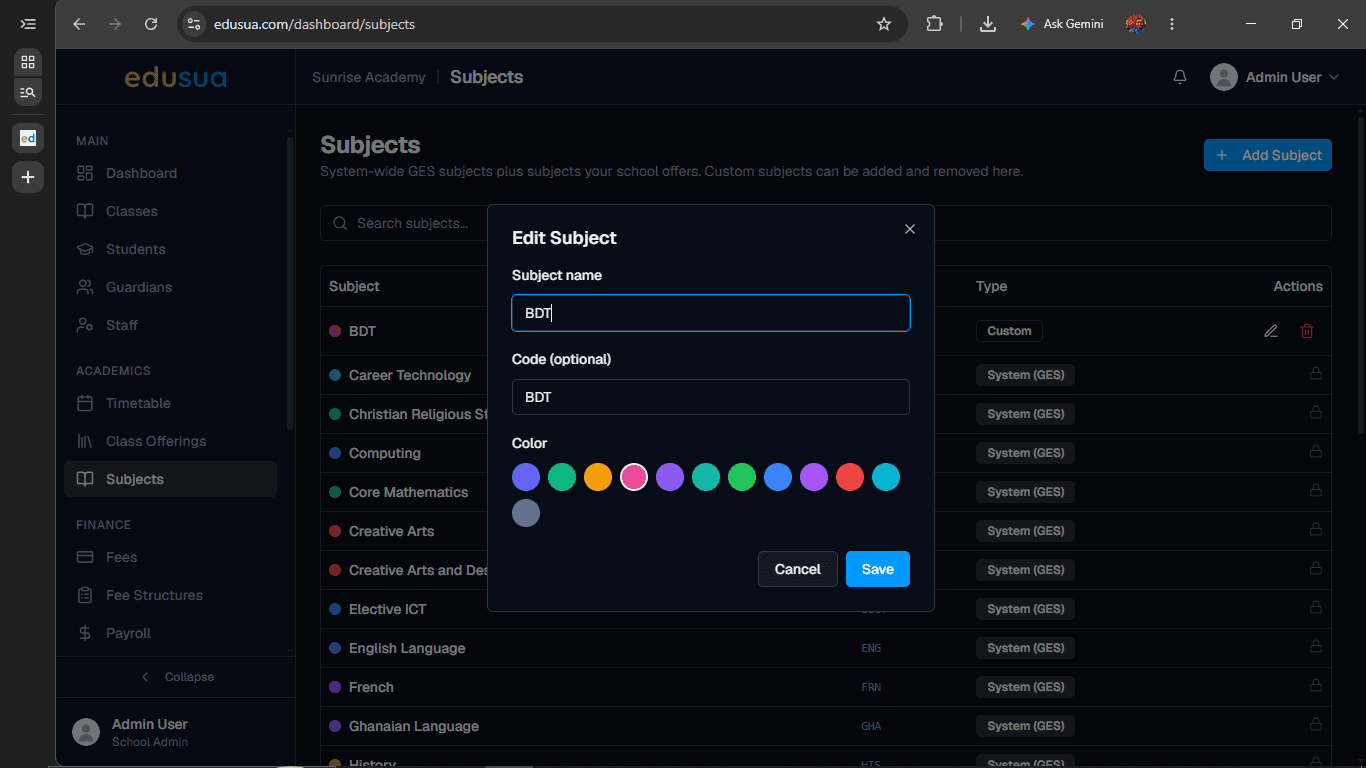
Task: Click the Guardians people icon in sidebar
Action: click(x=85, y=287)
